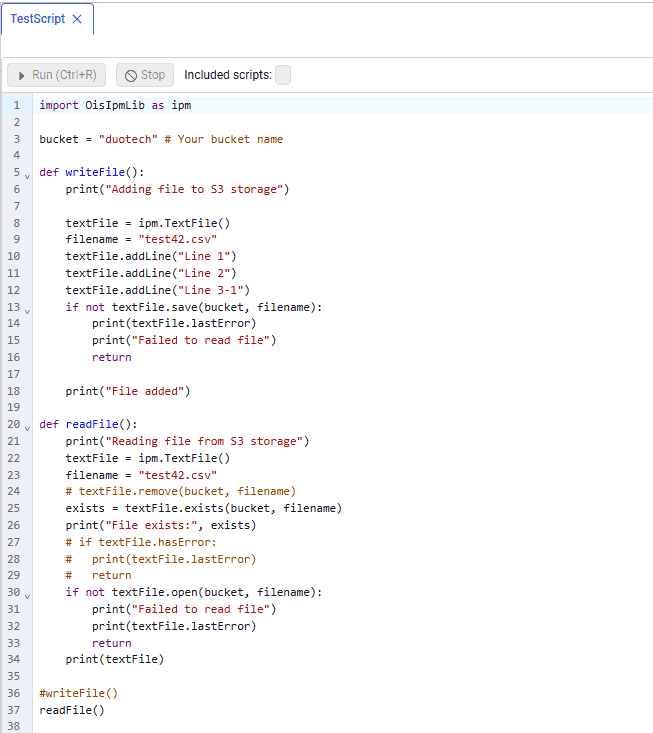The height and width of the screenshot is (733, 653).
Task: Click commented return on line 29
Action: (x=99, y=575)
